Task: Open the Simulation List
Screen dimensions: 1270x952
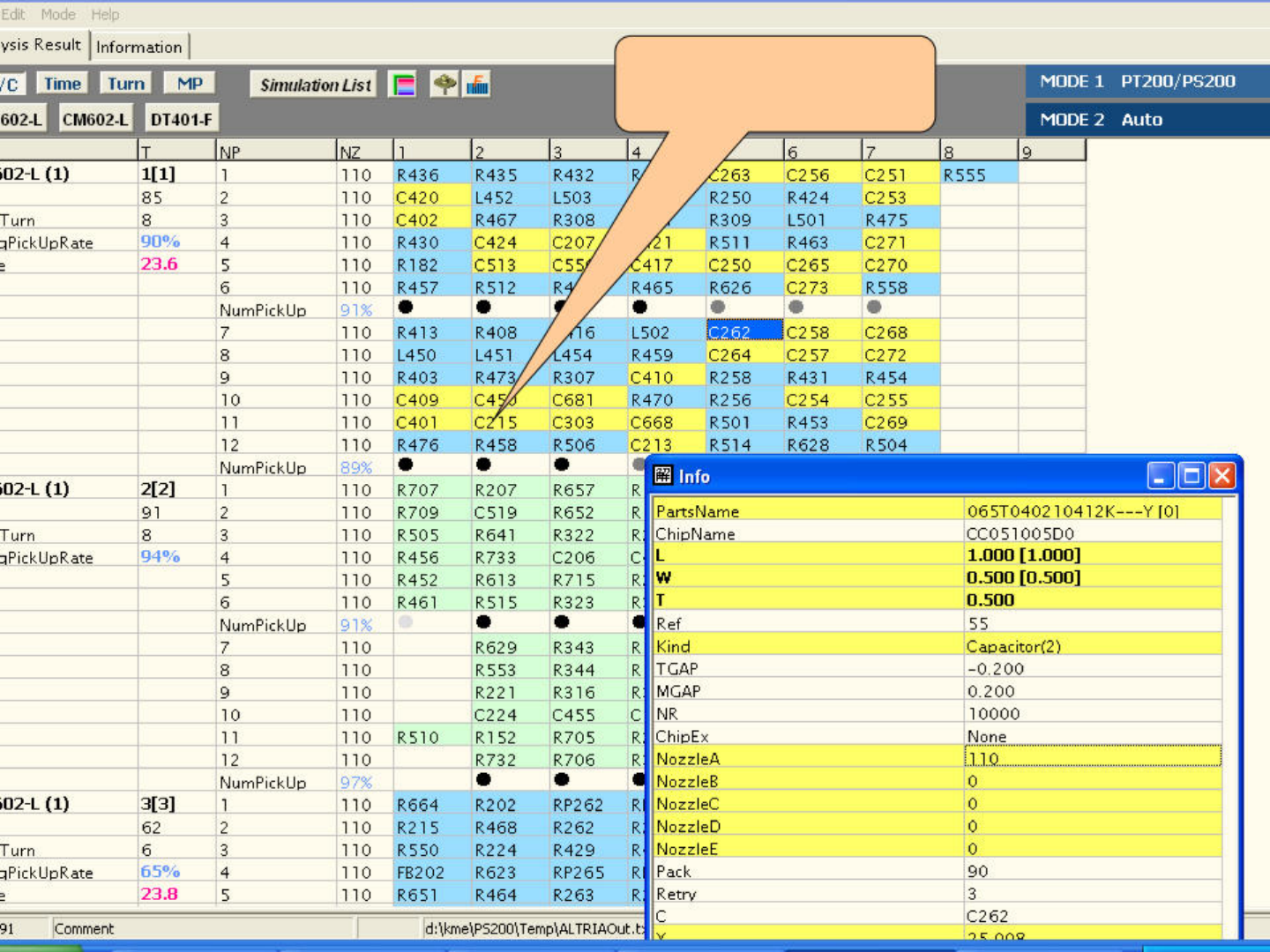Action: click(315, 85)
